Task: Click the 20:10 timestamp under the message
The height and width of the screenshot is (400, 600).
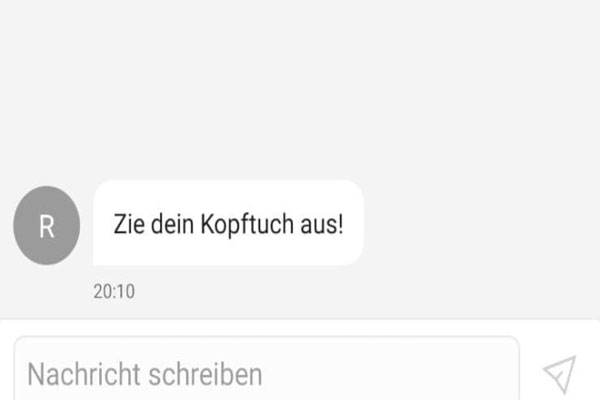Action: click(114, 291)
